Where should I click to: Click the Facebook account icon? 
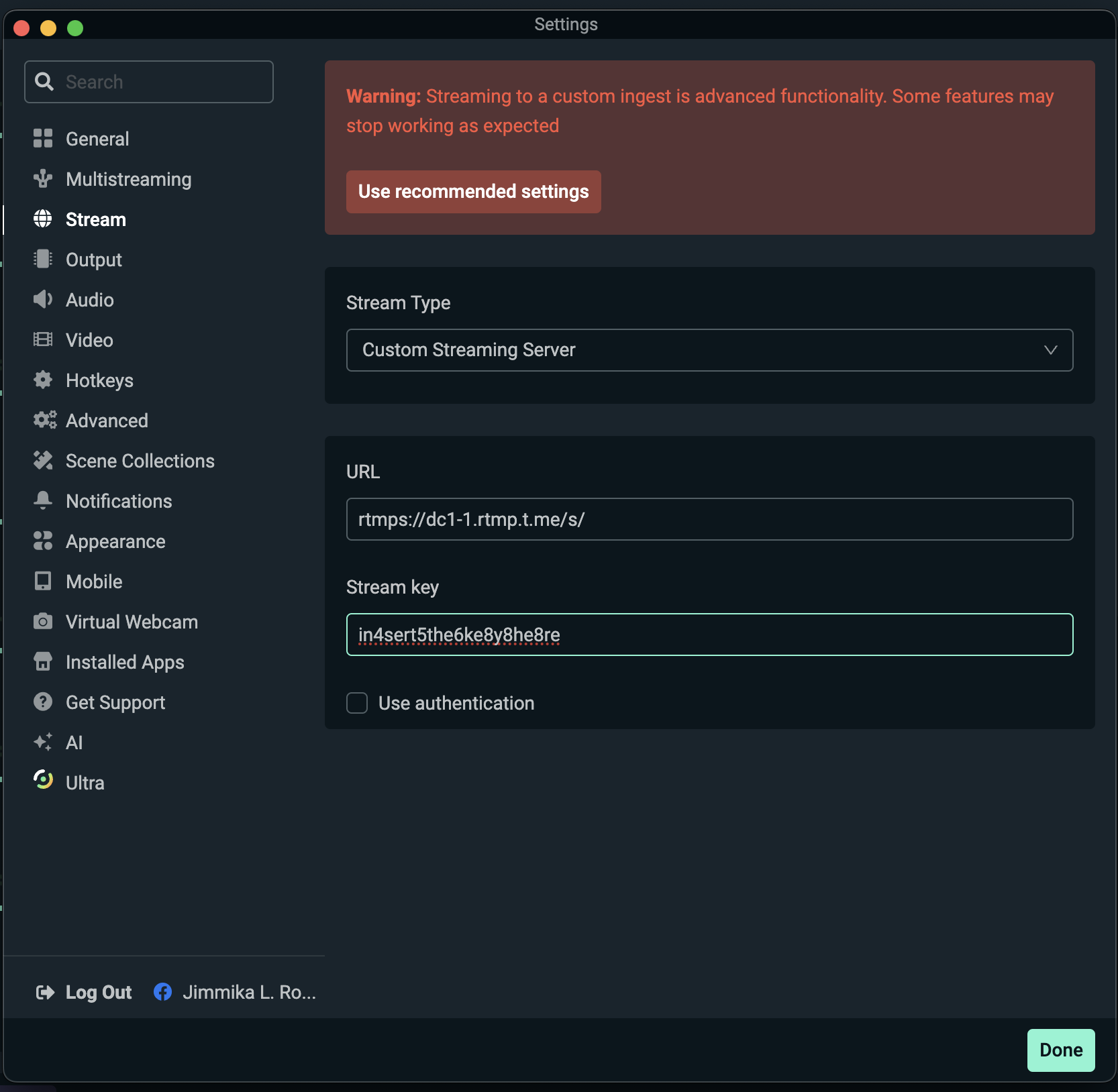[x=162, y=992]
